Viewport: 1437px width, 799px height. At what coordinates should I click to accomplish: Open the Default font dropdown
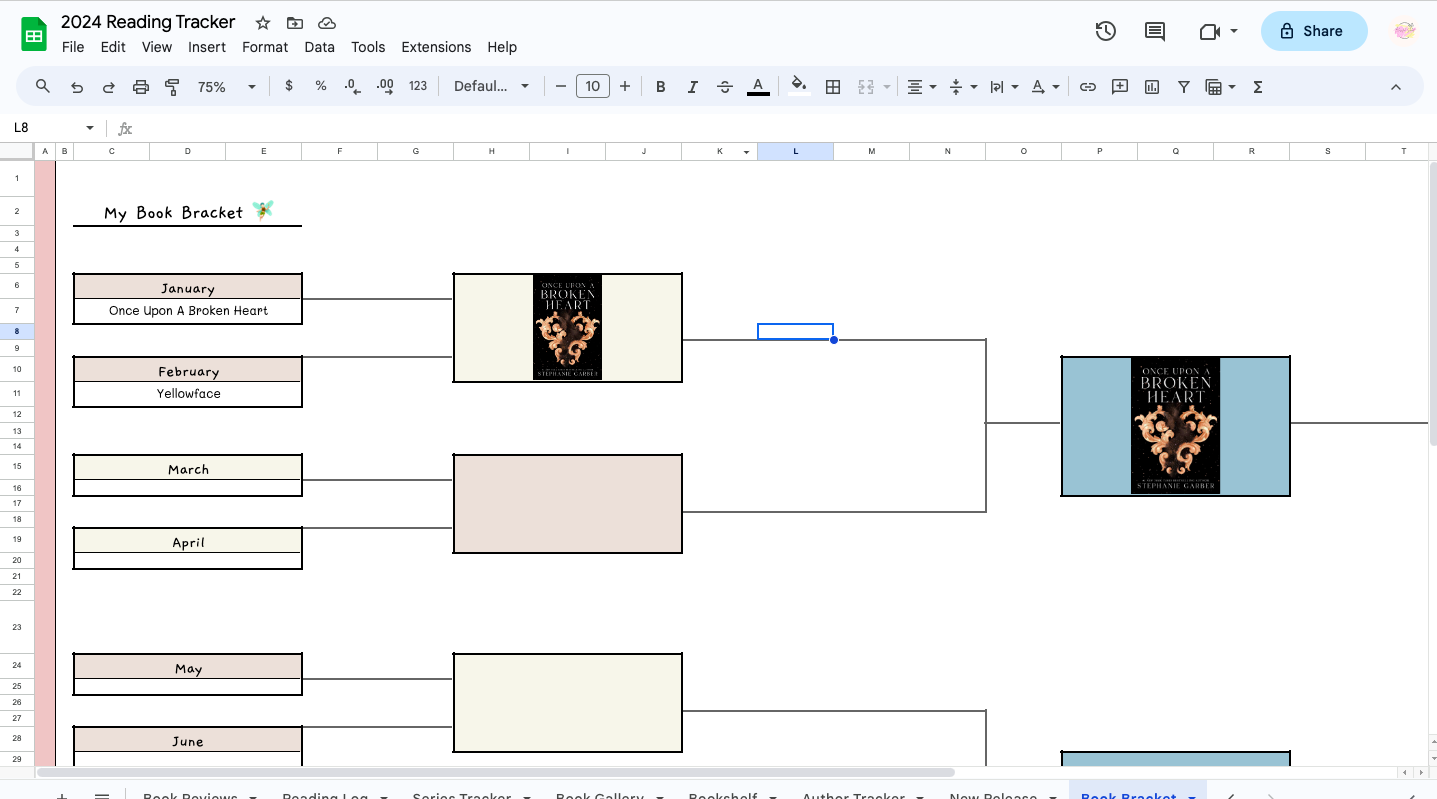pos(491,87)
